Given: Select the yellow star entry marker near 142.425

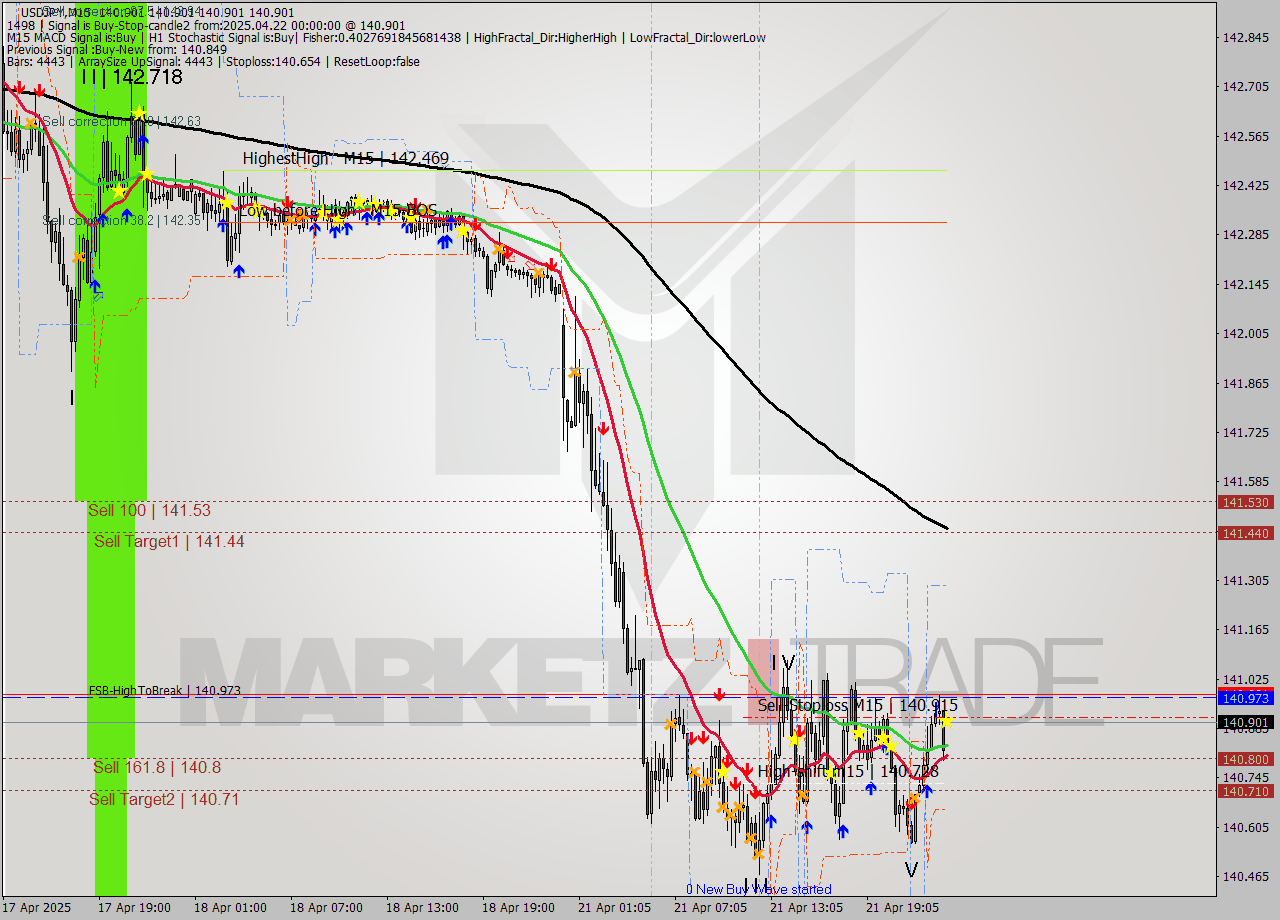Looking at the screenshot, I should pos(146,174).
